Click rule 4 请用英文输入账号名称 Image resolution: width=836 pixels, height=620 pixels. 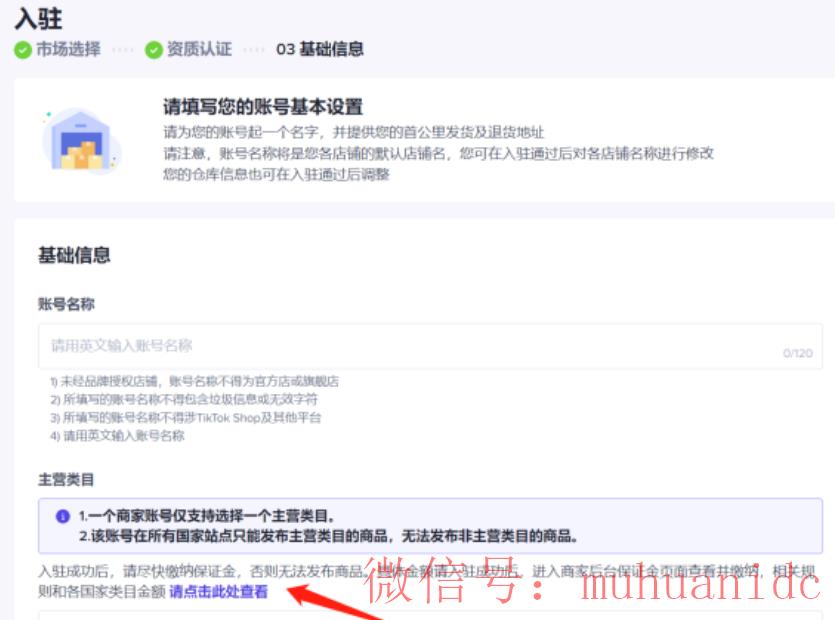pos(117,435)
